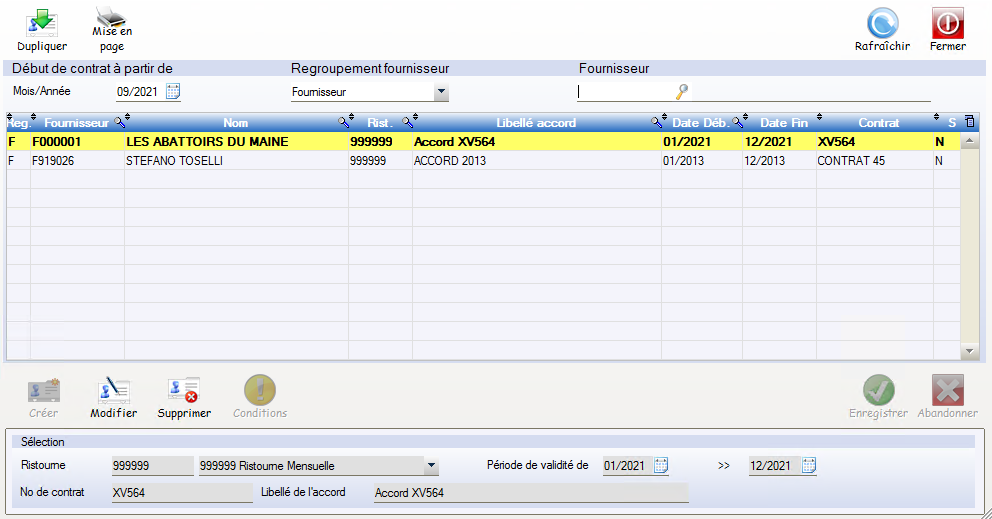Viewport: 992px width, 519px height.
Task: Click the Supprimer delete icon
Action: (x=184, y=390)
